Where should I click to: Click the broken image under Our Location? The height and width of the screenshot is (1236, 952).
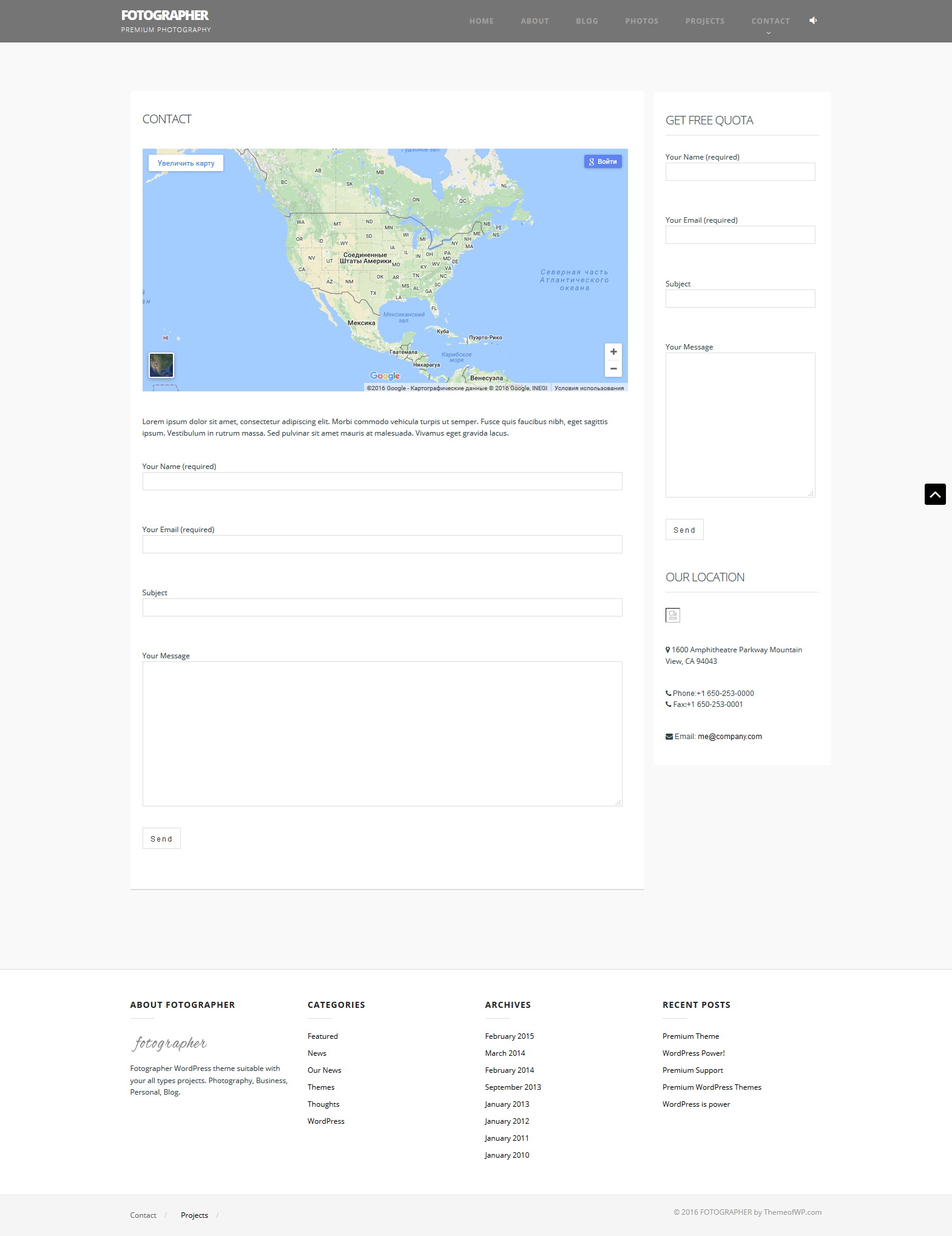(x=673, y=615)
